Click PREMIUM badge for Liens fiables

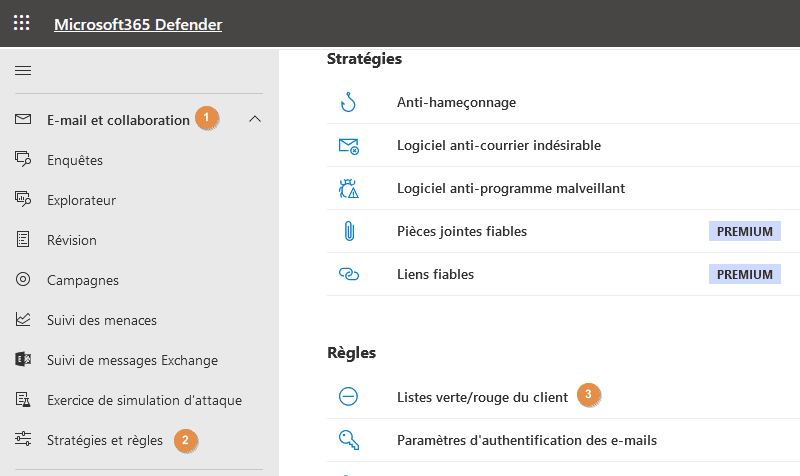tap(744, 274)
